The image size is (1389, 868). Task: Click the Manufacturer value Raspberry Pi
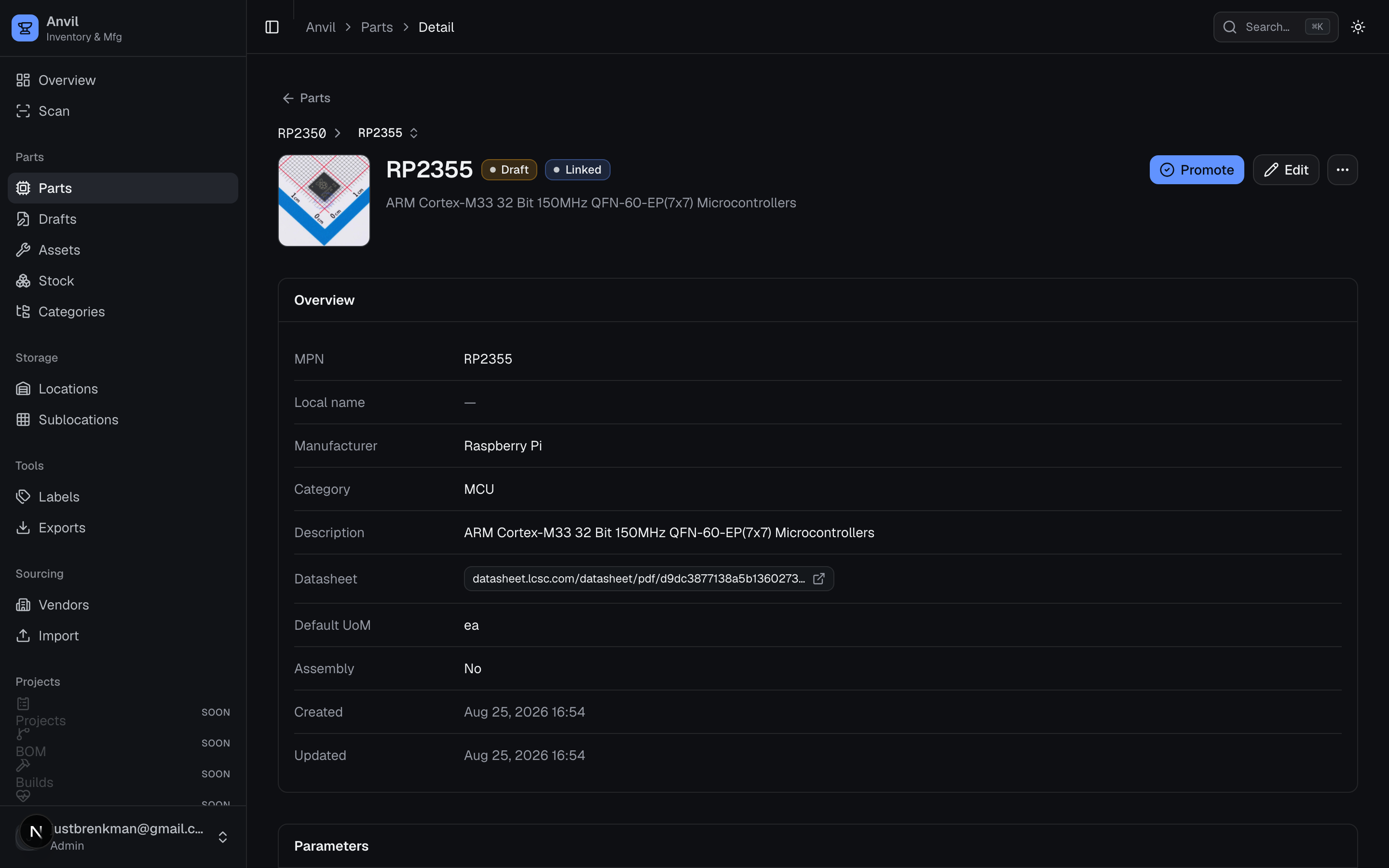coord(503,446)
